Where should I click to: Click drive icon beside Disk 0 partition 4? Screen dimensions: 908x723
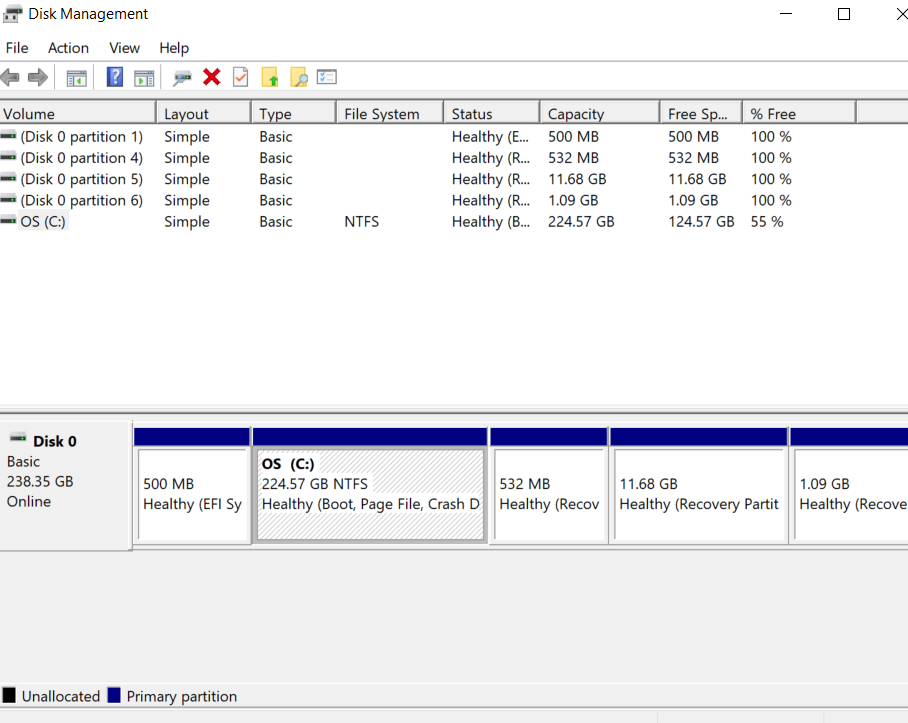[x=8, y=157]
